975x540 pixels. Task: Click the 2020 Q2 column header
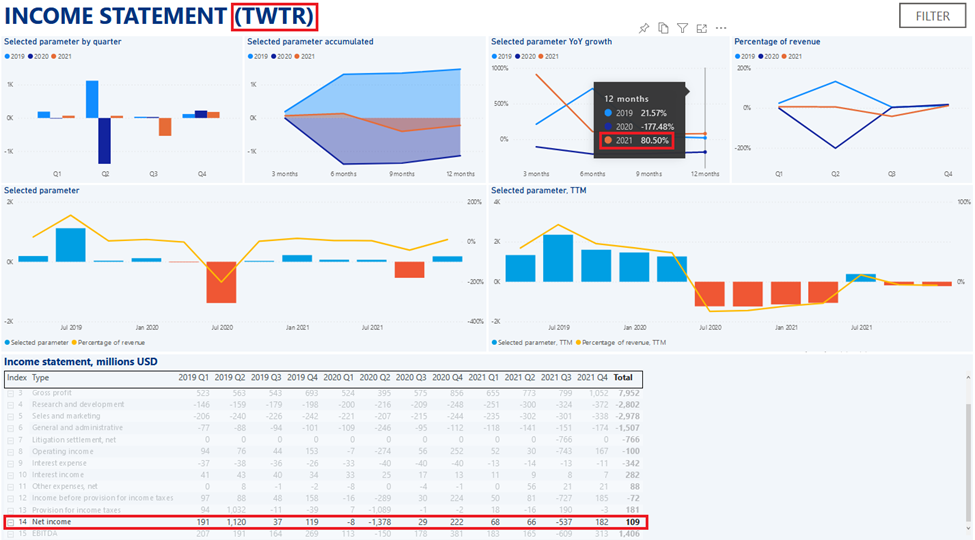[x=375, y=378]
